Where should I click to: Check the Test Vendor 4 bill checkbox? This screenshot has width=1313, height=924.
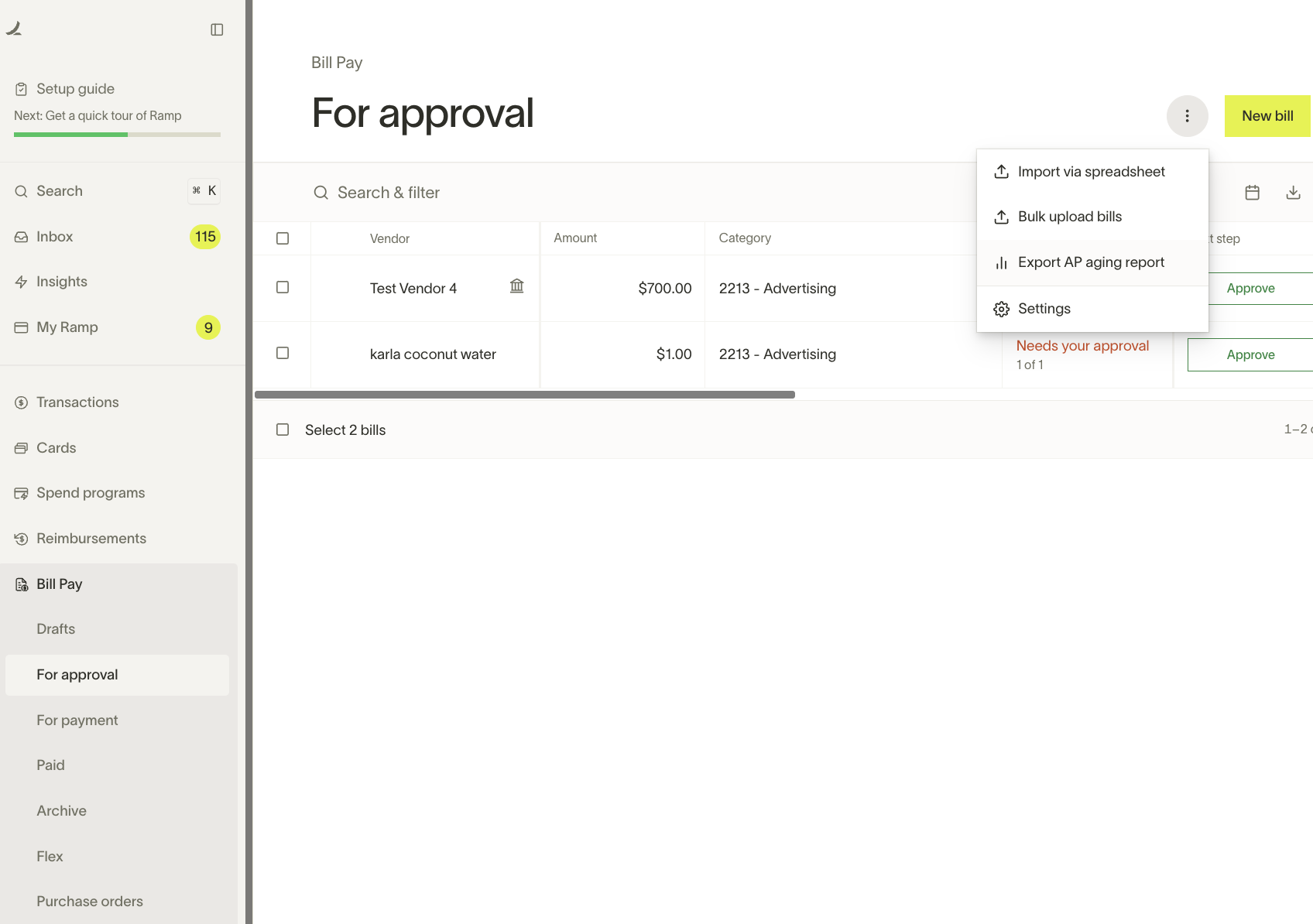tap(283, 287)
